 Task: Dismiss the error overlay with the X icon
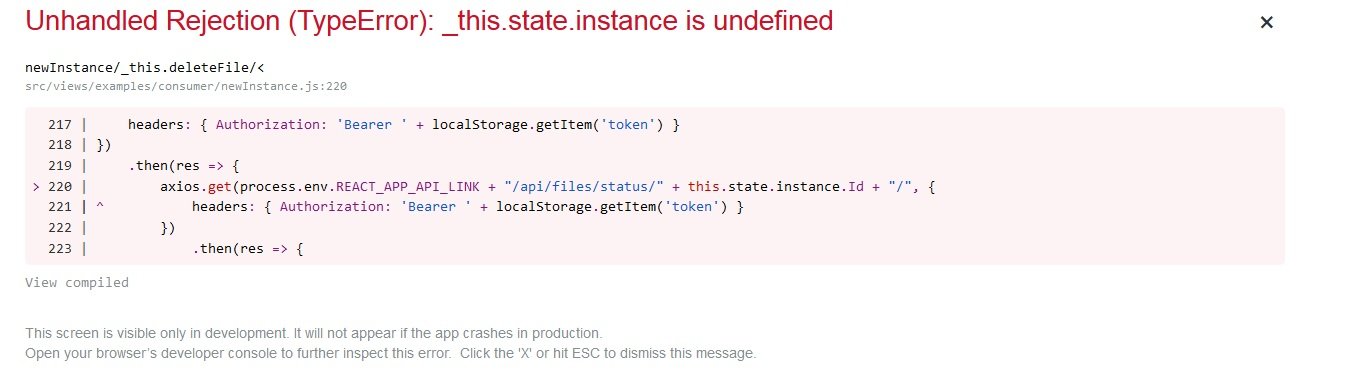(1266, 22)
